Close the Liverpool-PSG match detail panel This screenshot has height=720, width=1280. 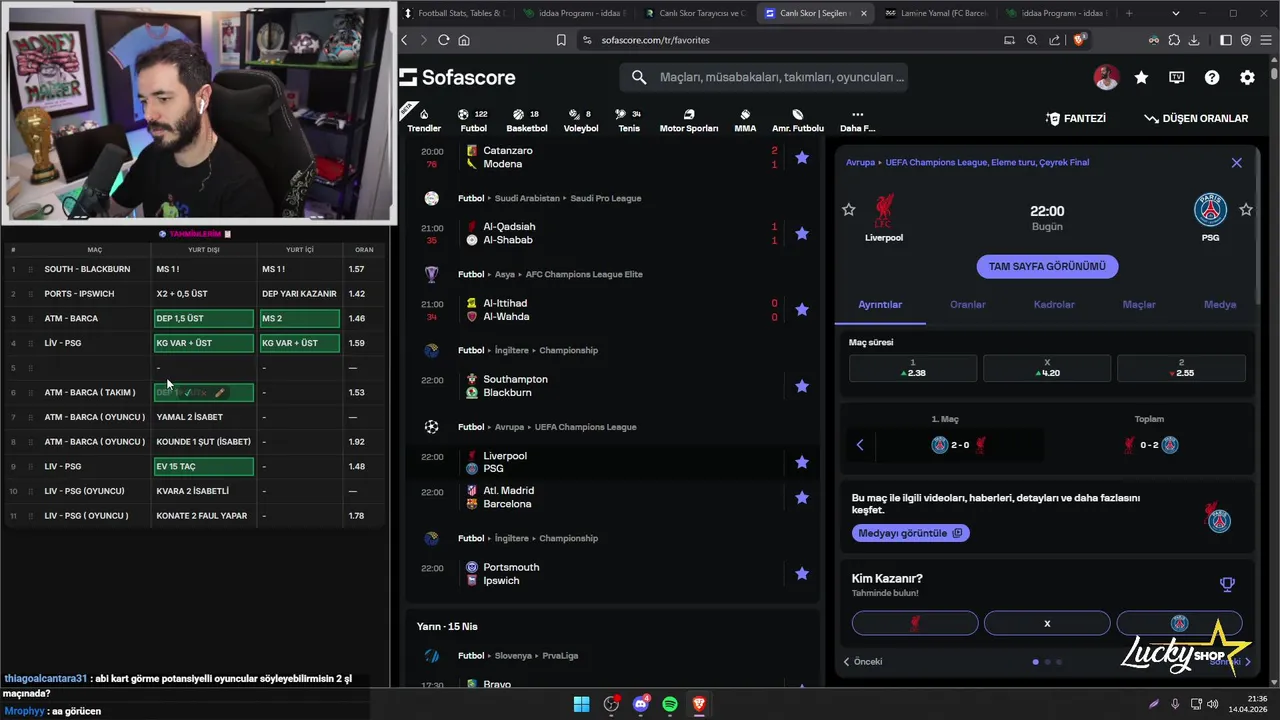(1236, 162)
